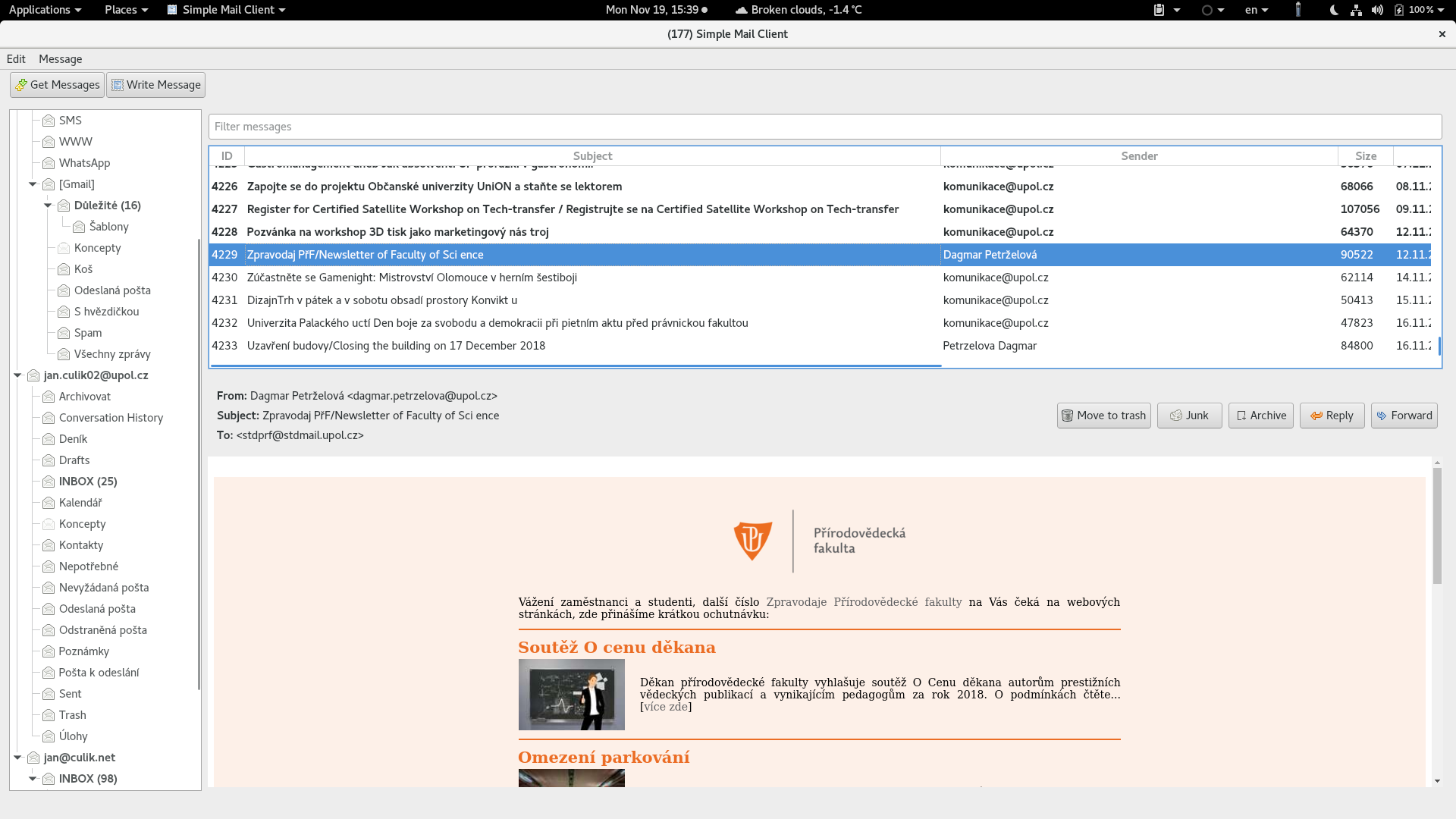Click the Write Message icon button

(x=156, y=84)
